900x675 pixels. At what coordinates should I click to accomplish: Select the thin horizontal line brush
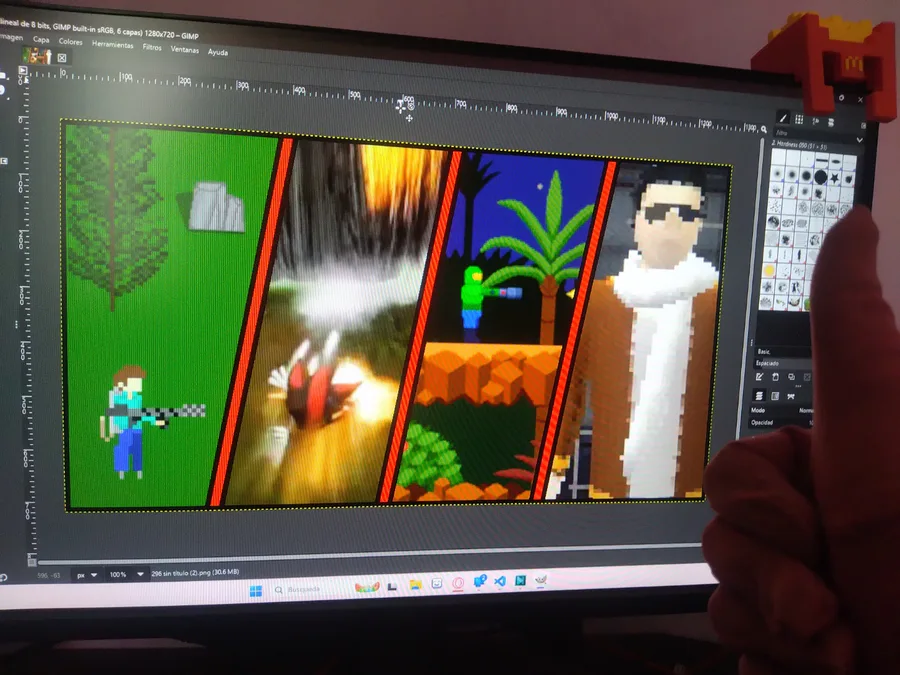click(x=822, y=162)
